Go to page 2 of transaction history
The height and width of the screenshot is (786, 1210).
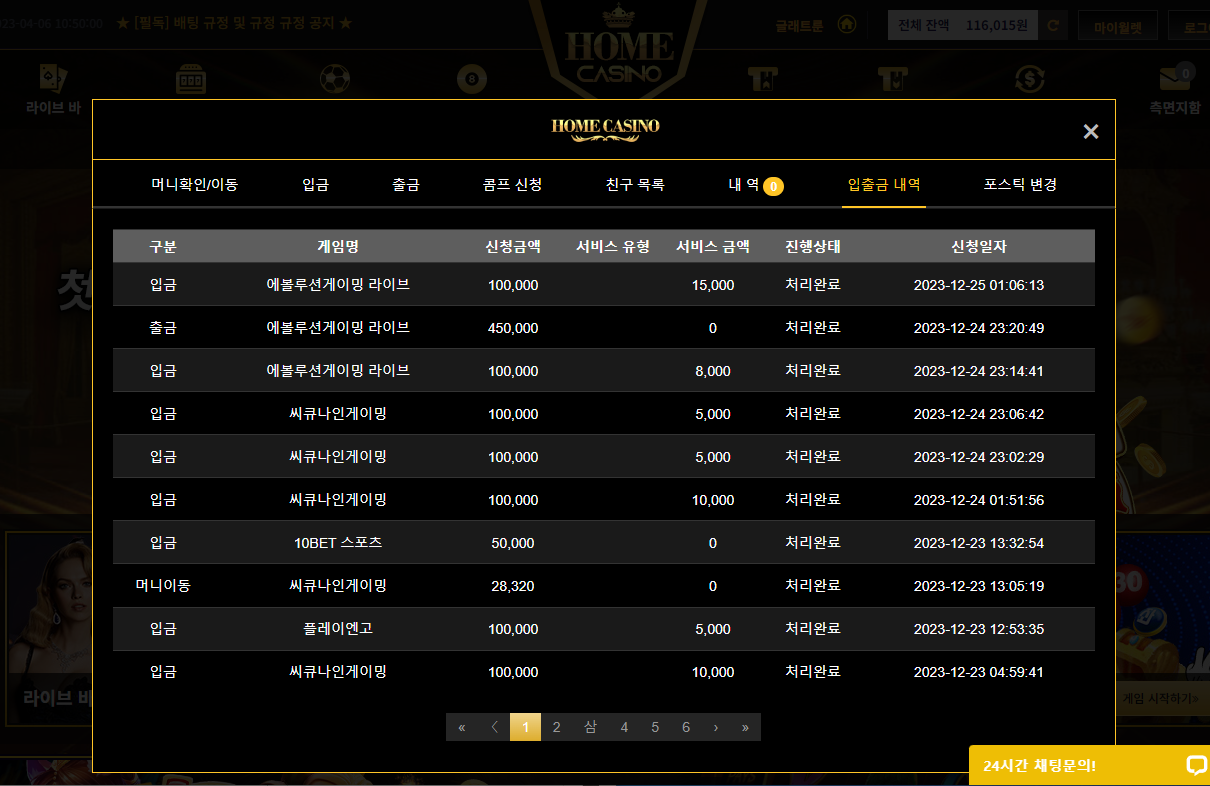tap(557, 727)
